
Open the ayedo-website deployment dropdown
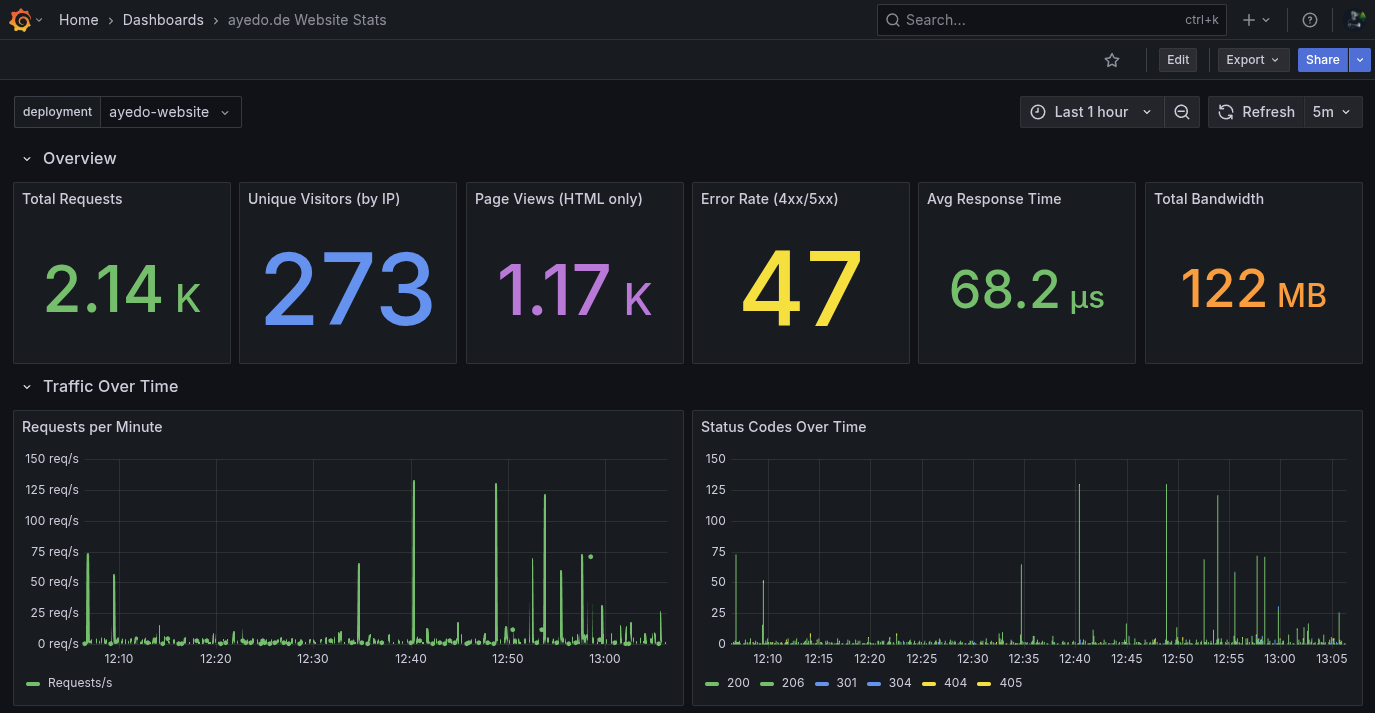point(170,111)
